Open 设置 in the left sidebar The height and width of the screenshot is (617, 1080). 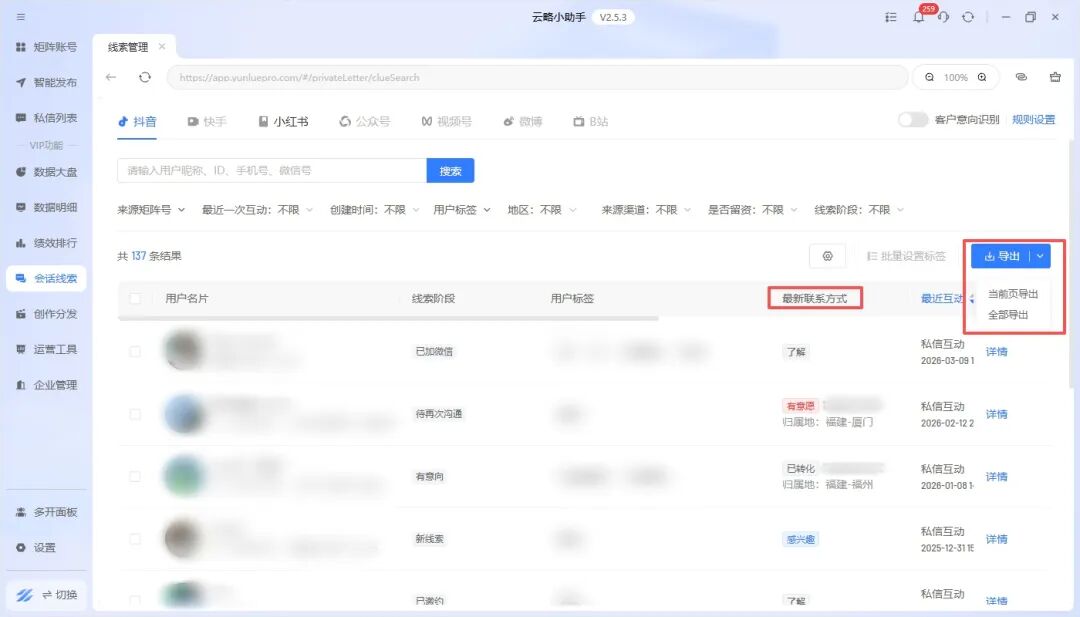click(x=44, y=548)
